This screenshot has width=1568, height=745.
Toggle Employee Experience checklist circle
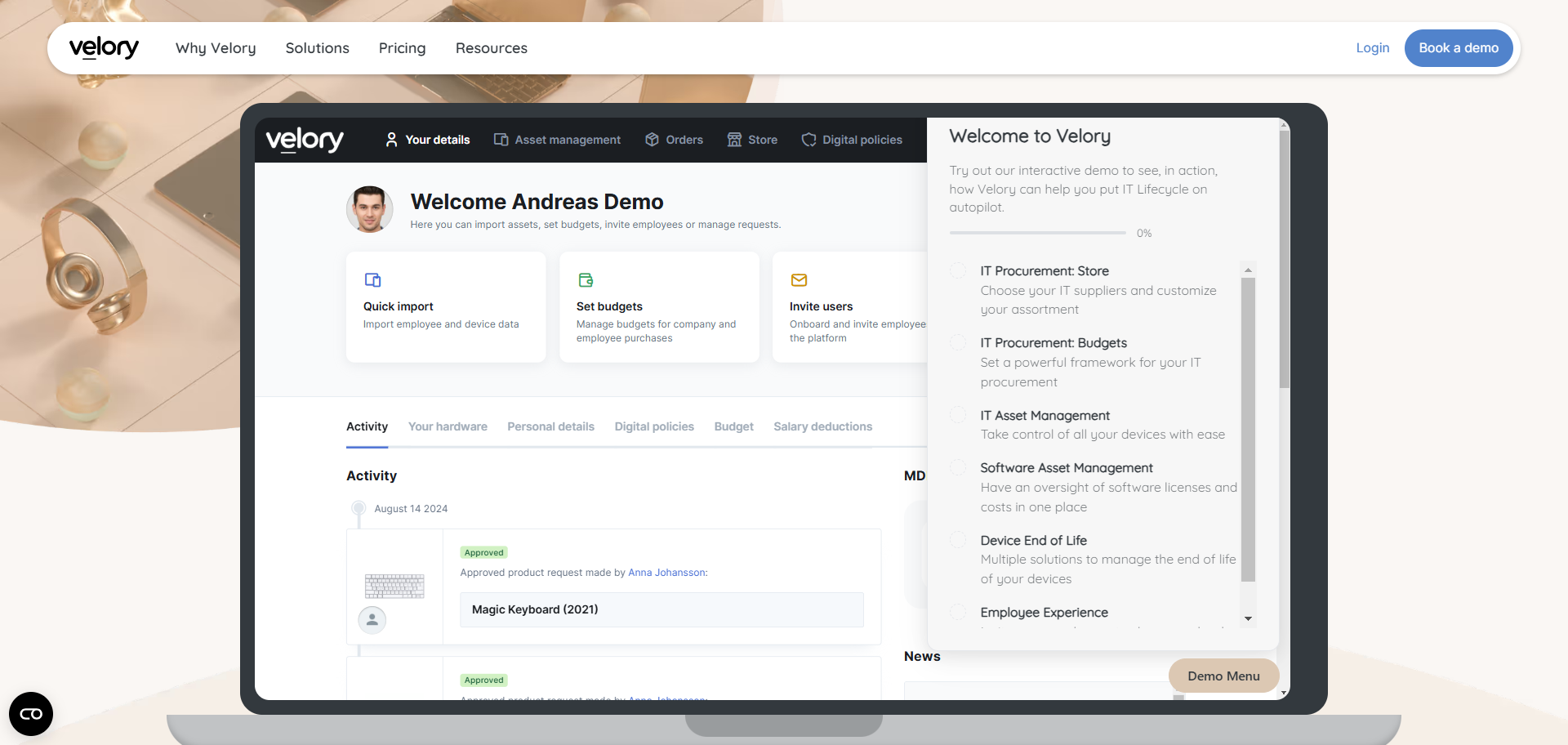click(959, 612)
